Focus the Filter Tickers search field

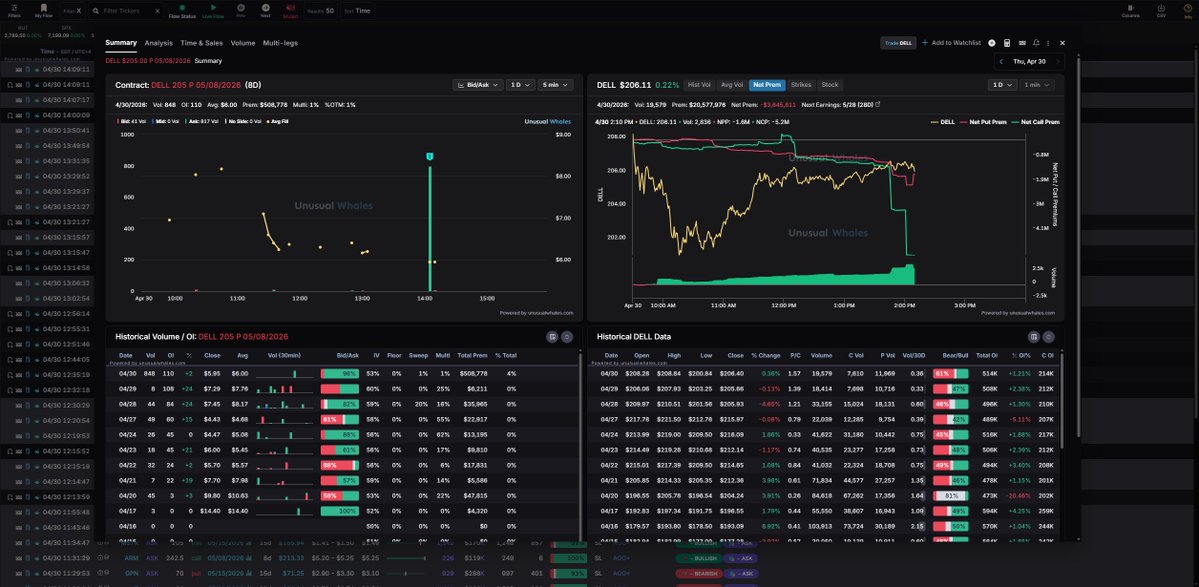pos(126,11)
